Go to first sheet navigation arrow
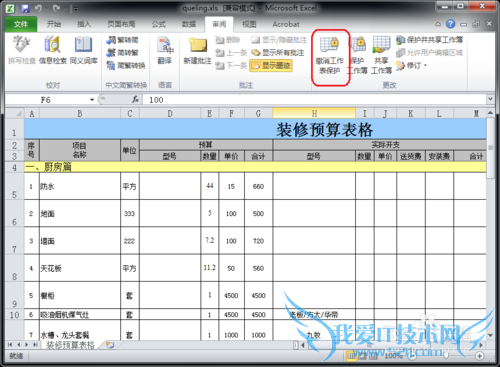The width and height of the screenshot is (500, 367). [x=10, y=345]
